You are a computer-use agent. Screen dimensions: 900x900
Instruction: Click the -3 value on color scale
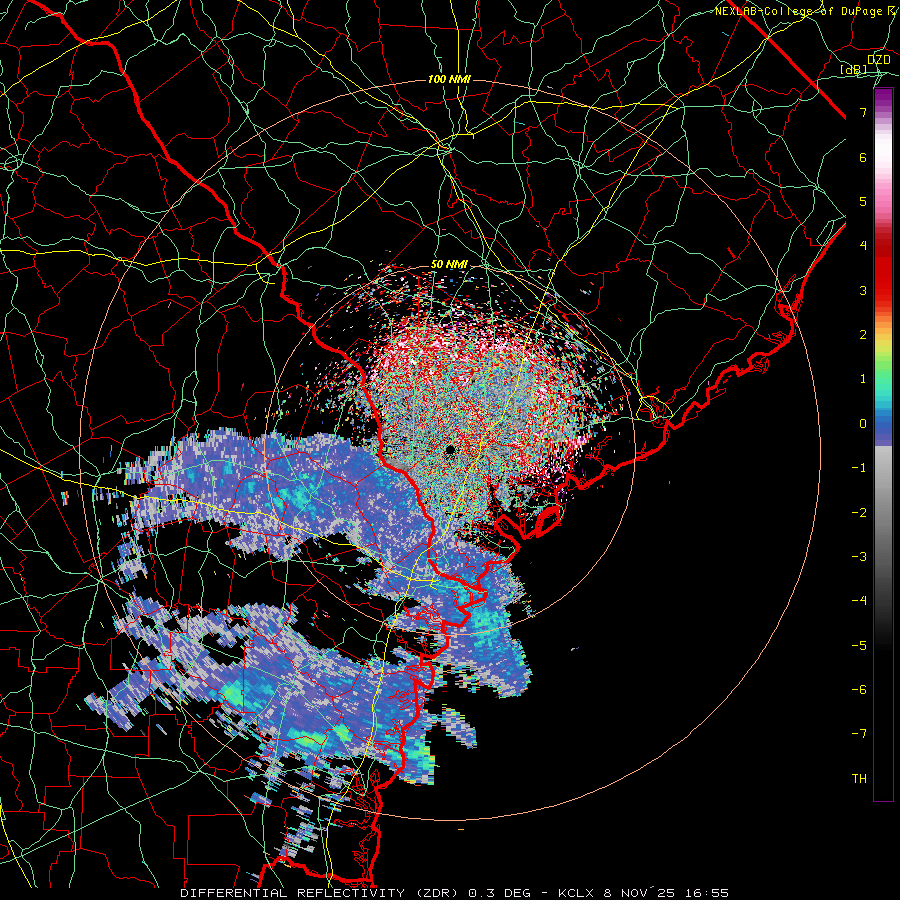[x=859, y=557]
